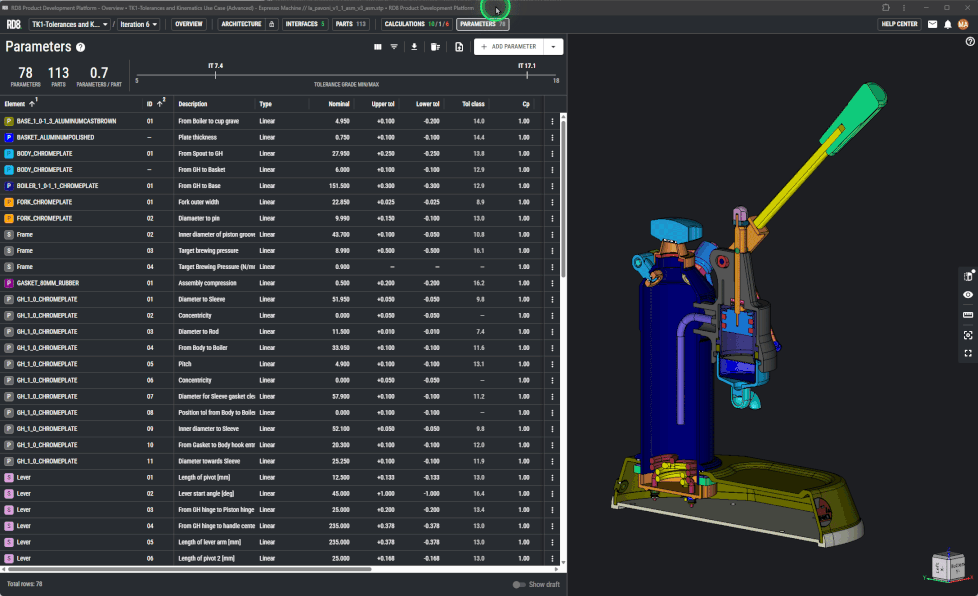Open row menu for BASKET_ALUMINUMPOLISHED
This screenshot has height=596, width=978.
pyautogui.click(x=552, y=138)
